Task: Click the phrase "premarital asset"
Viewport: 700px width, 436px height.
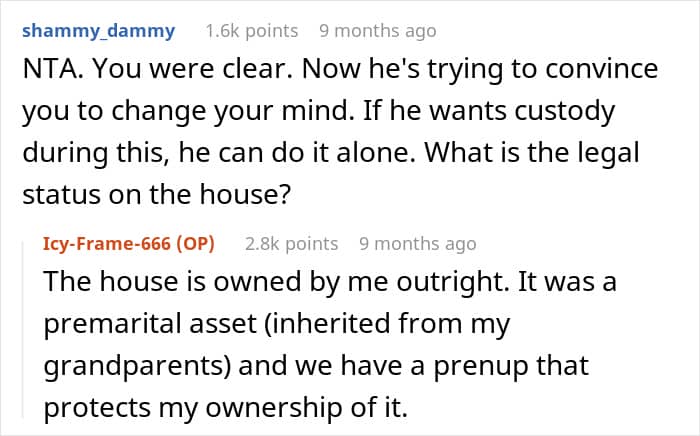Action: tap(150, 324)
